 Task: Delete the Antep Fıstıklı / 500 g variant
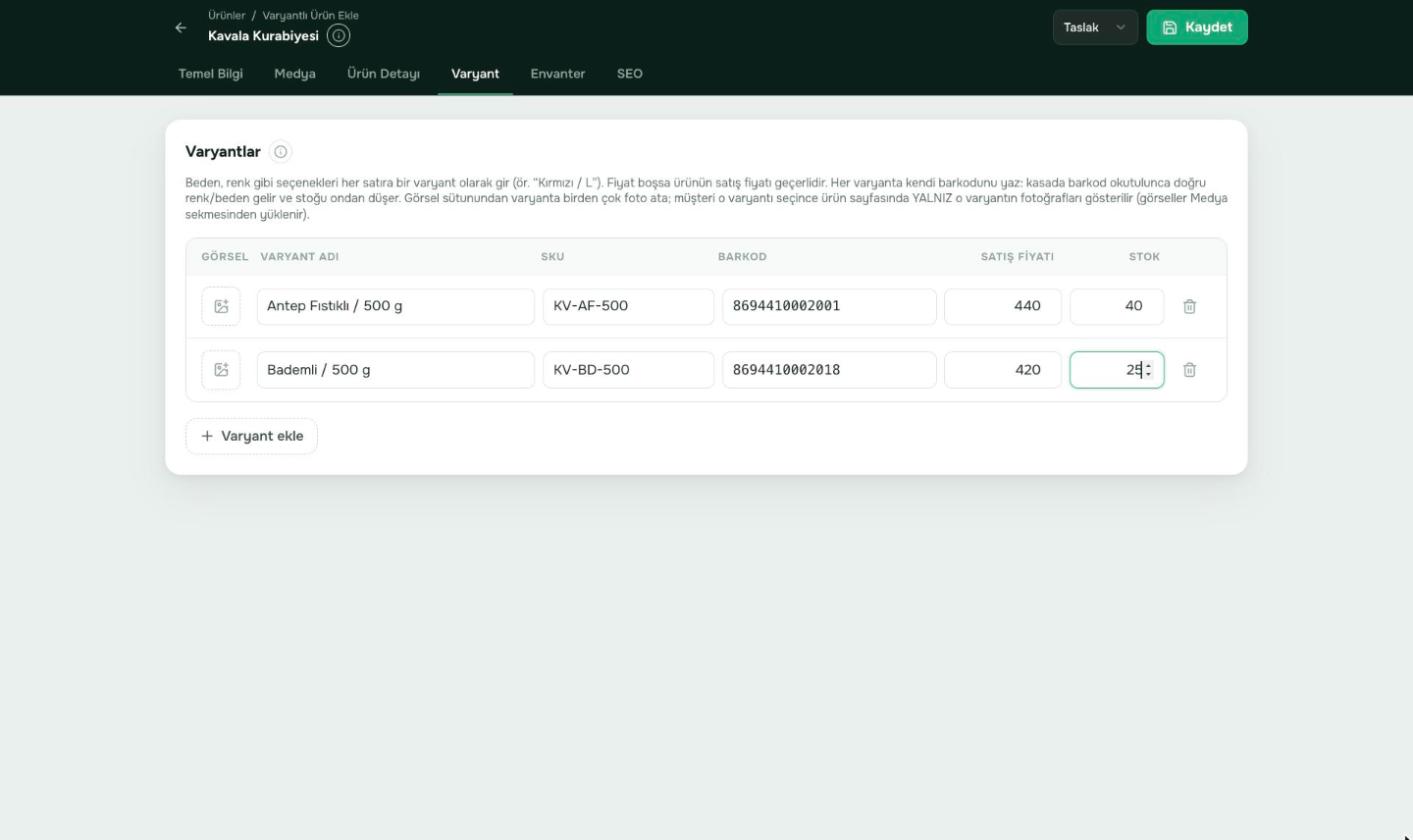pyautogui.click(x=1190, y=306)
